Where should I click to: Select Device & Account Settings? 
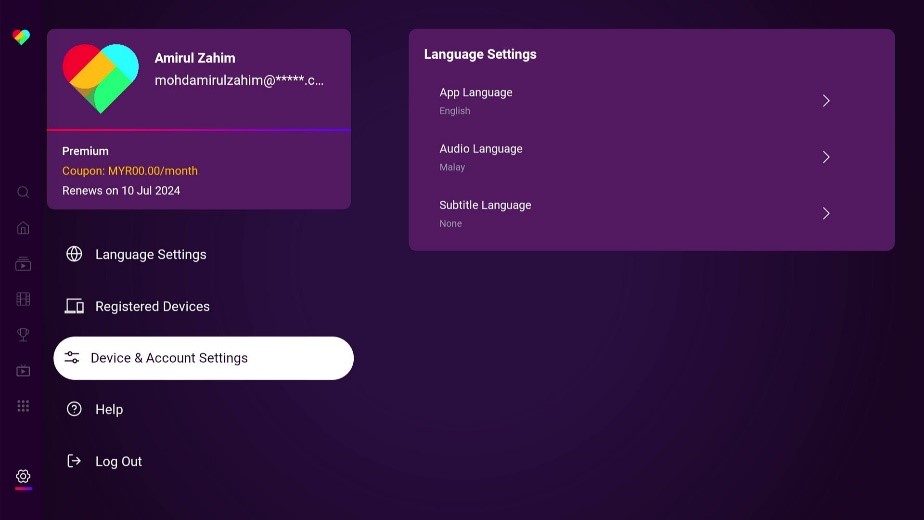(x=203, y=358)
